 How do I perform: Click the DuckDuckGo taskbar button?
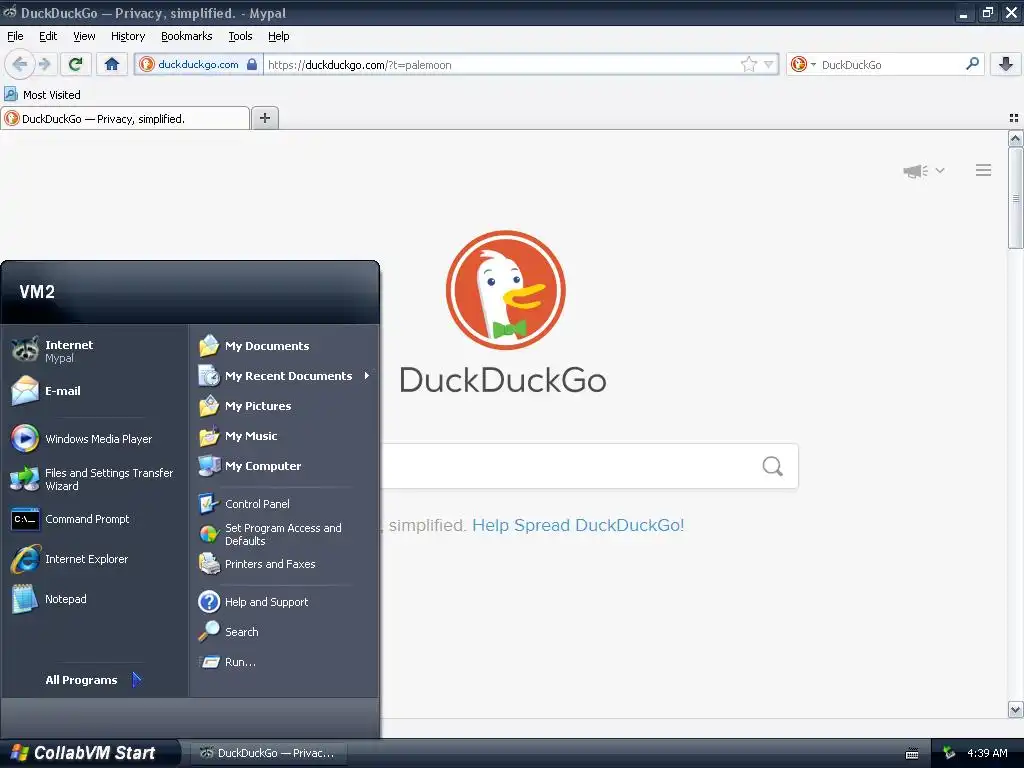270,753
